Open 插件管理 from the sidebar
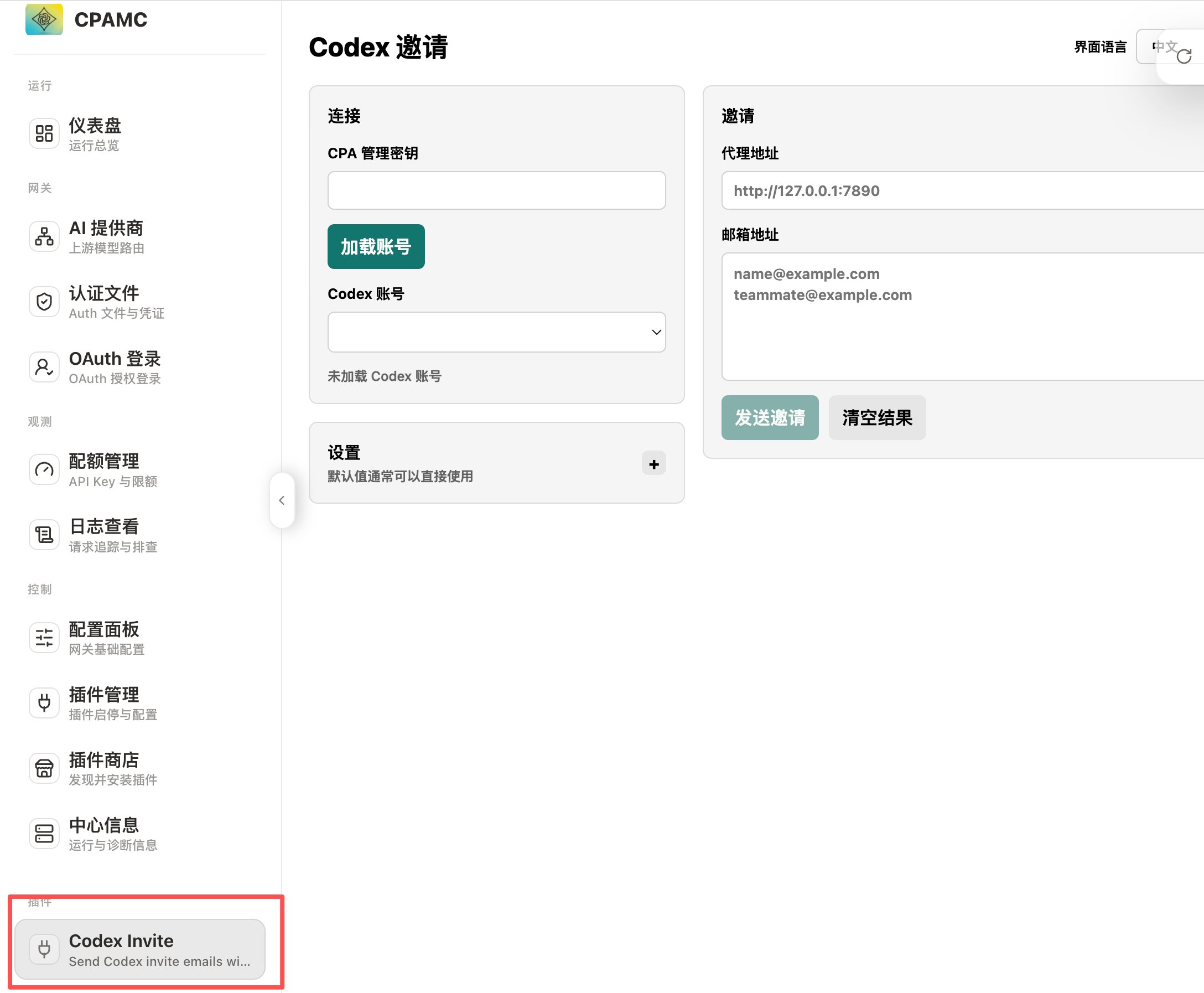Viewport: 1204px width, 993px height. pos(139,702)
